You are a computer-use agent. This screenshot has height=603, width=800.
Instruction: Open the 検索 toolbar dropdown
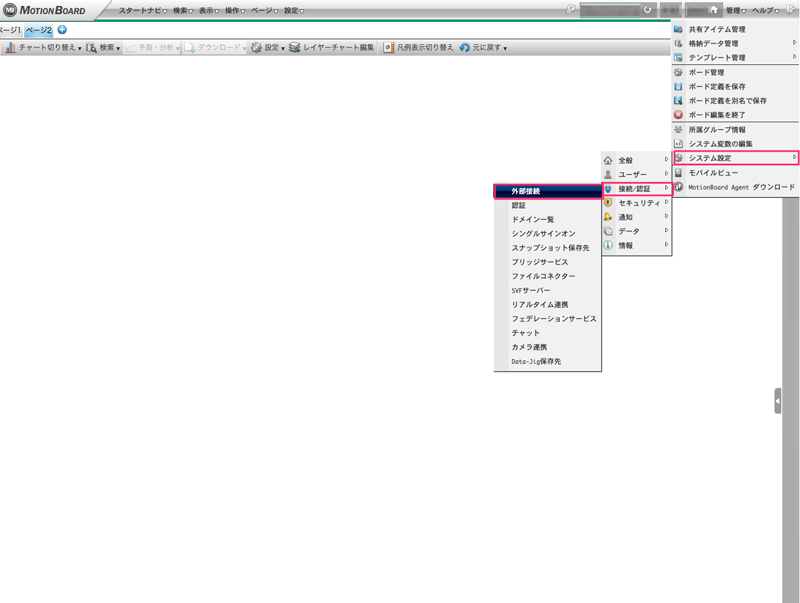tap(104, 47)
